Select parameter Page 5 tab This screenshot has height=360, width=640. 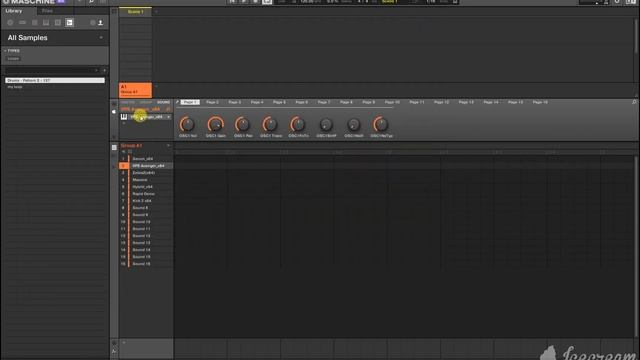[279, 102]
